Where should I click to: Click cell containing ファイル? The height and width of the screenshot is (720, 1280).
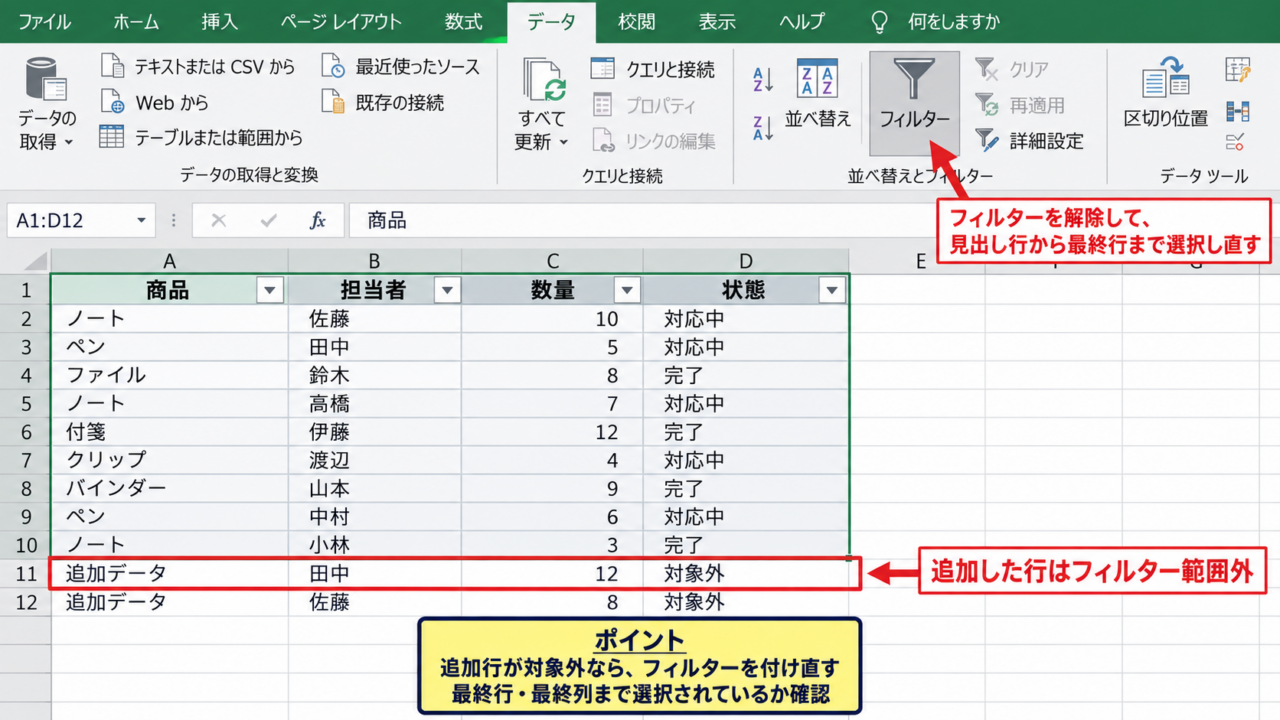click(x=170, y=376)
